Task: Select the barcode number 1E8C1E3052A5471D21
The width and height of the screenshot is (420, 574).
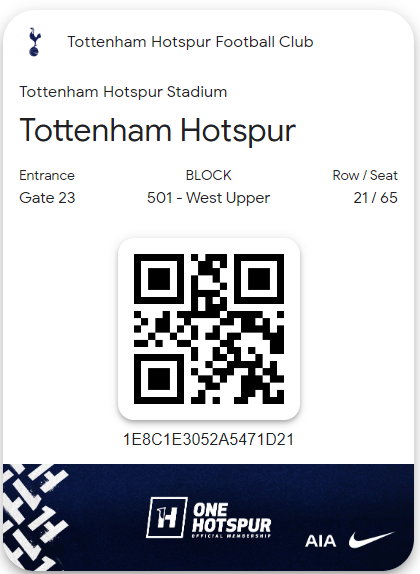Action: [x=208, y=439]
